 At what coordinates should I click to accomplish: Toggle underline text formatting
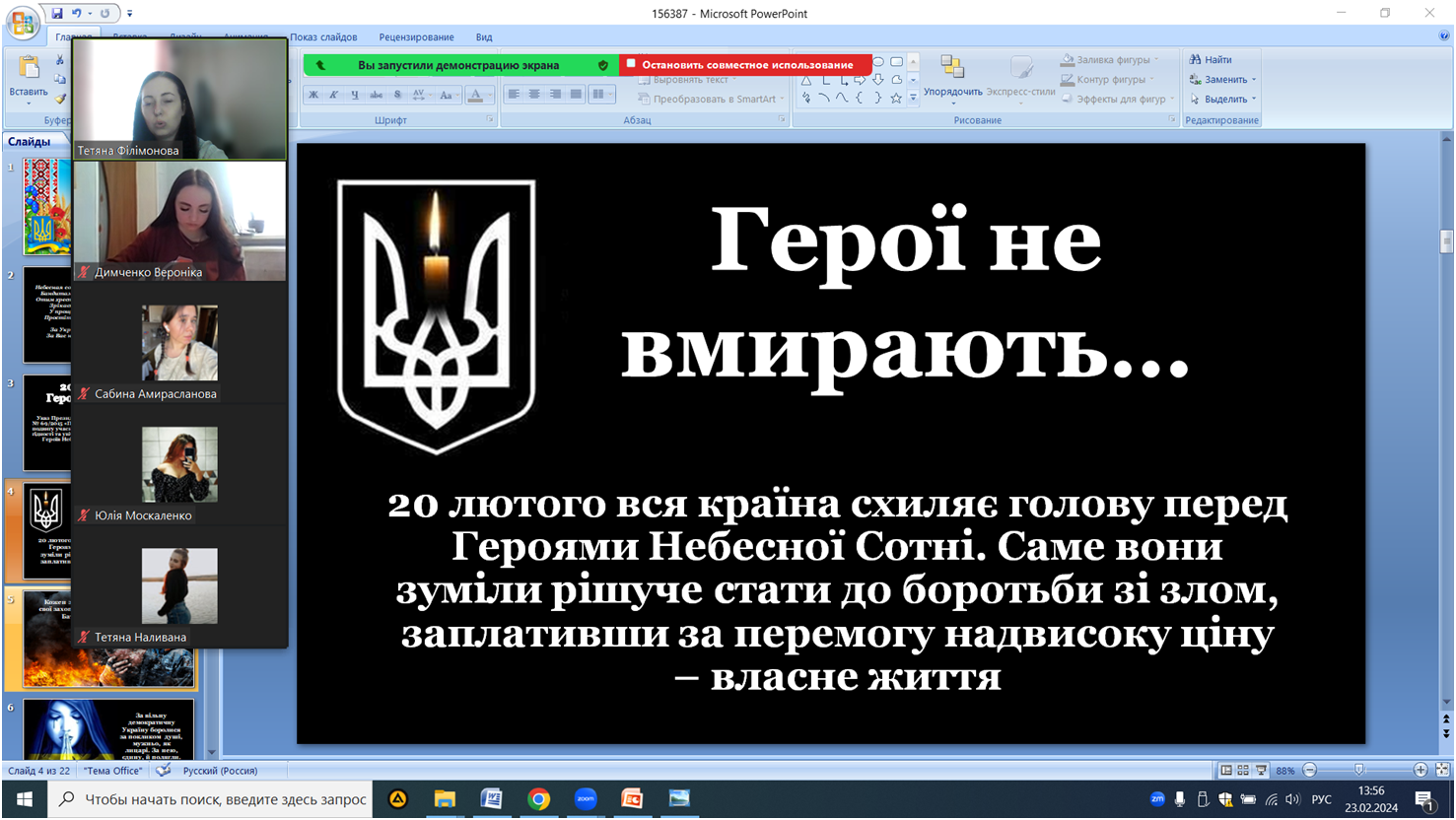(x=355, y=95)
